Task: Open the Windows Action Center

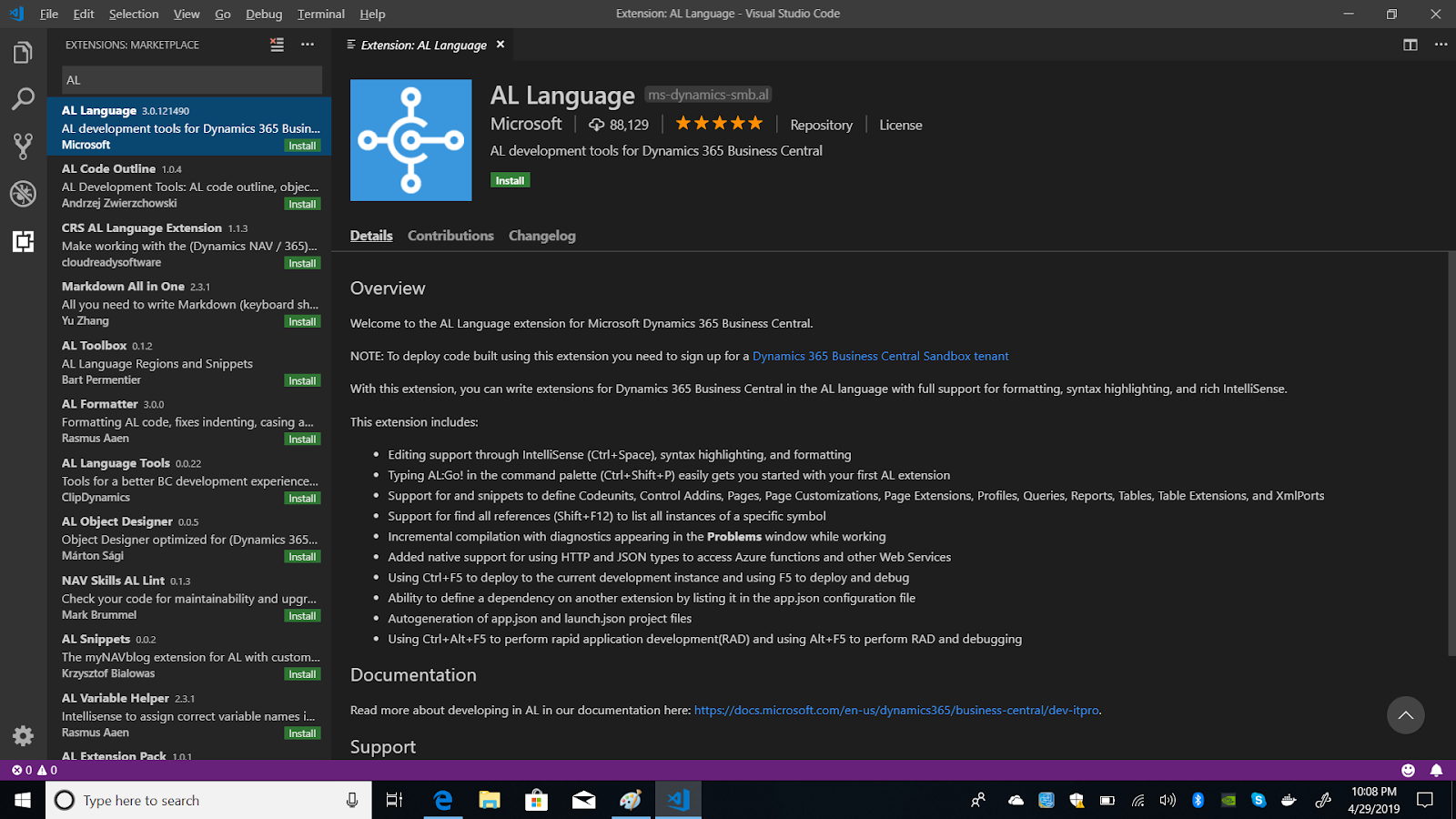Action: (x=1425, y=800)
